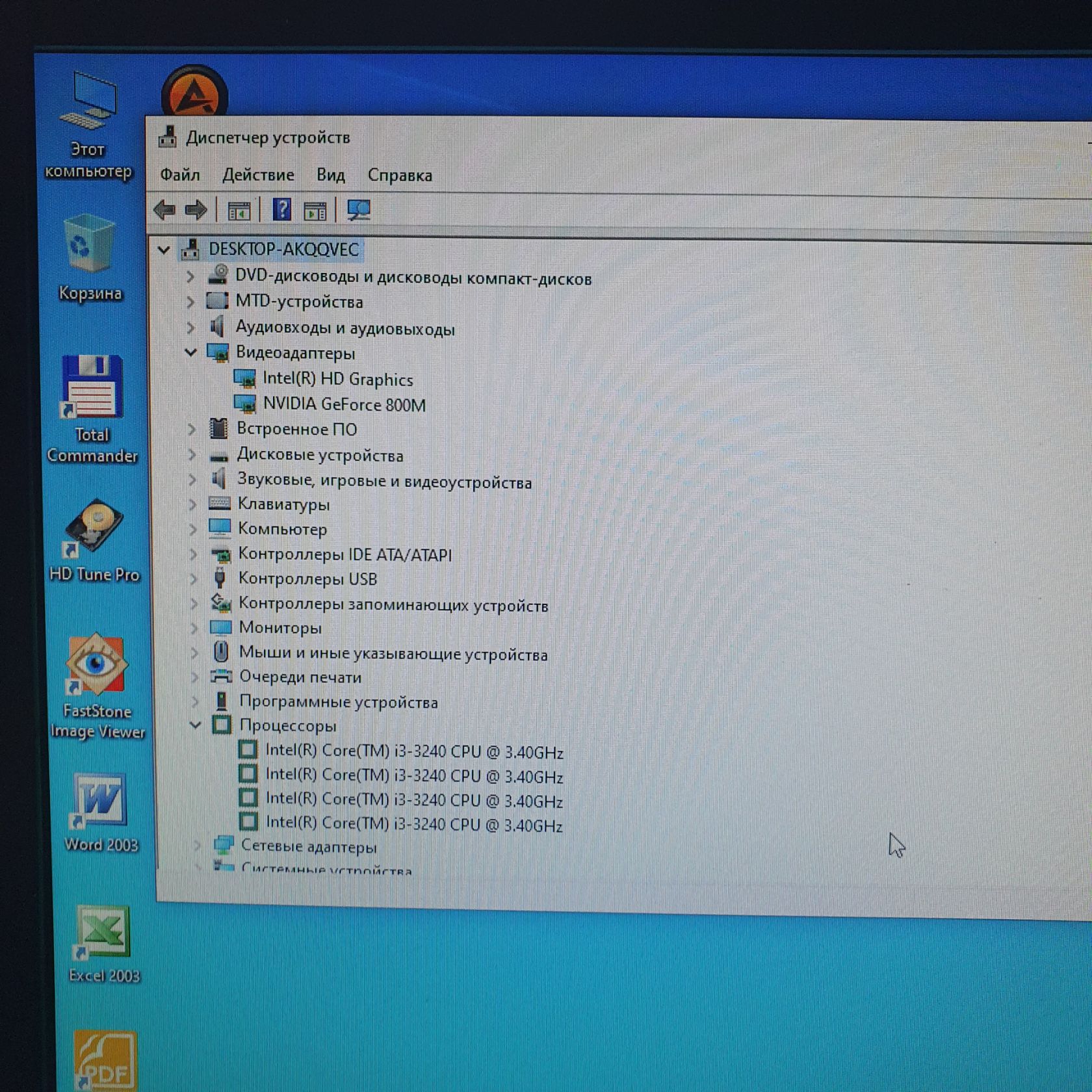The width and height of the screenshot is (1092, 1092).
Task: Open Этот компьютер desktop icon
Action: click(88, 125)
